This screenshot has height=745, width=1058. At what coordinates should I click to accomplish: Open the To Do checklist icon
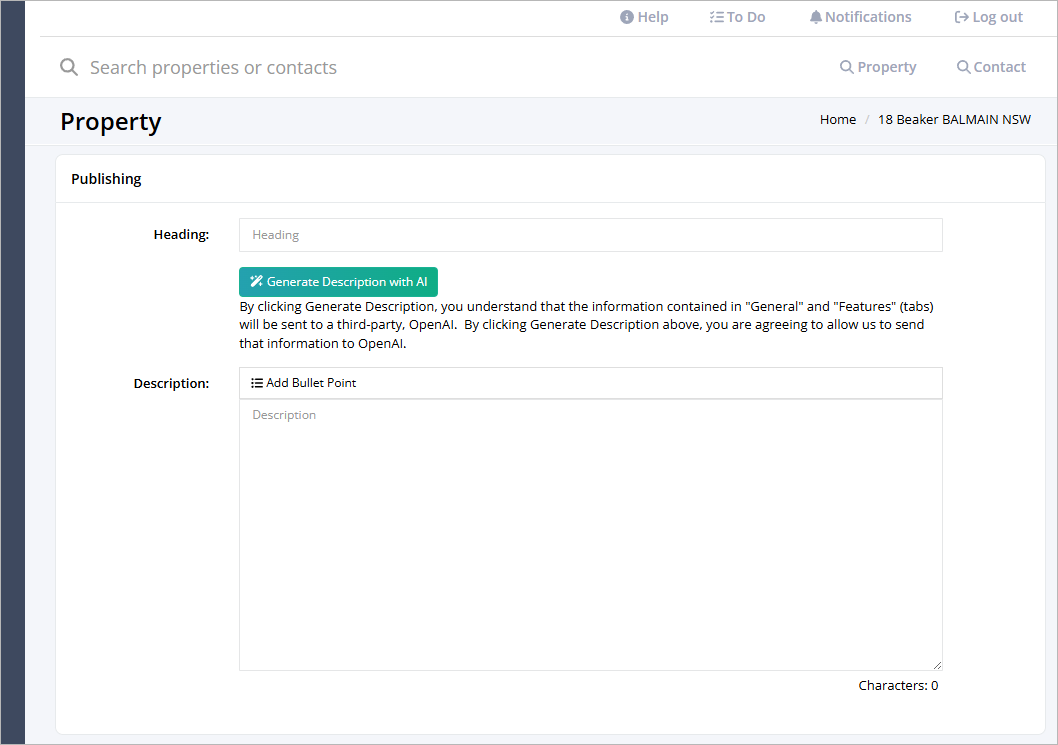point(717,18)
